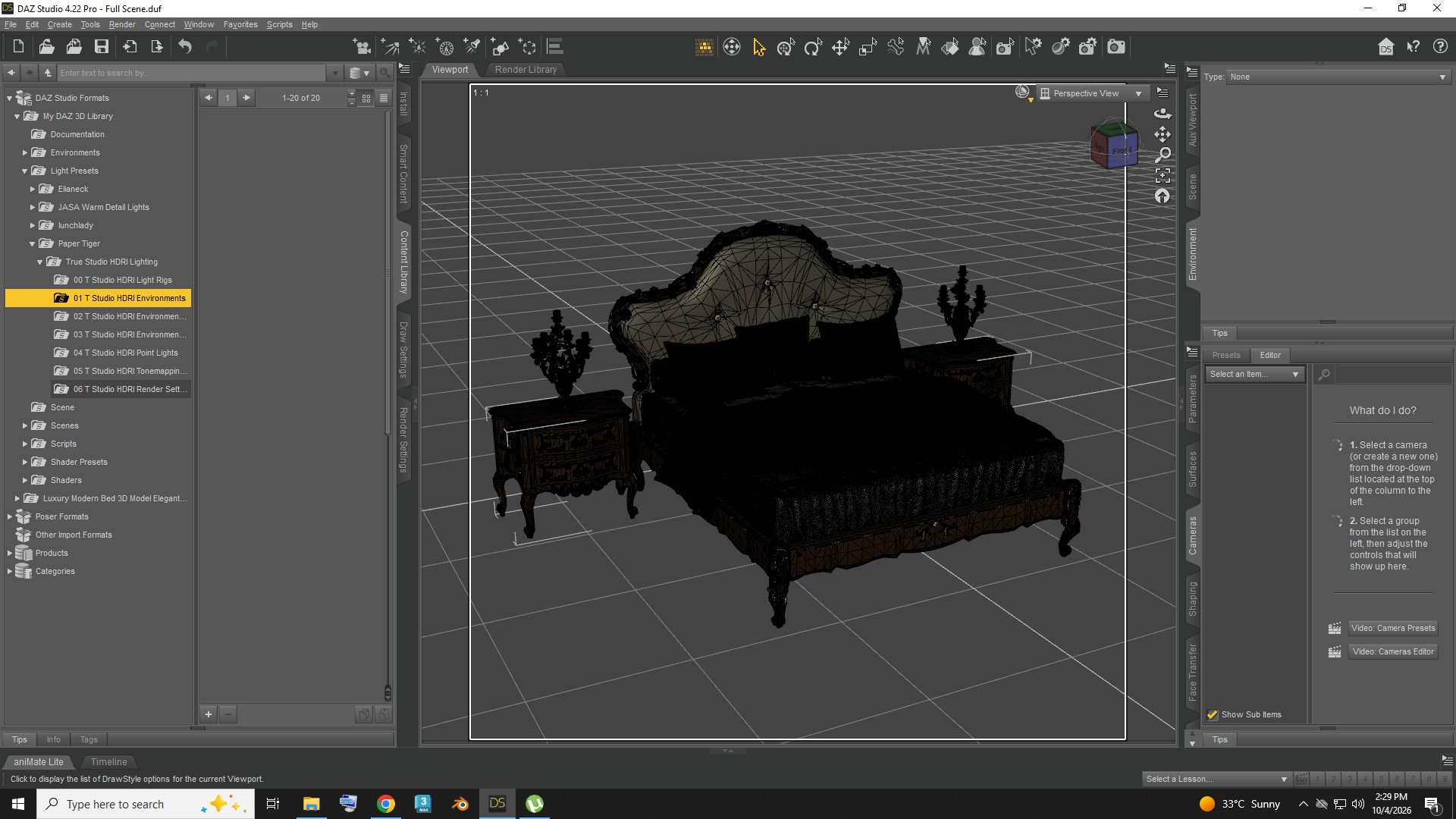The width and height of the screenshot is (1456, 819).
Task: Open the Type None dropdown
Action: (x=1338, y=77)
